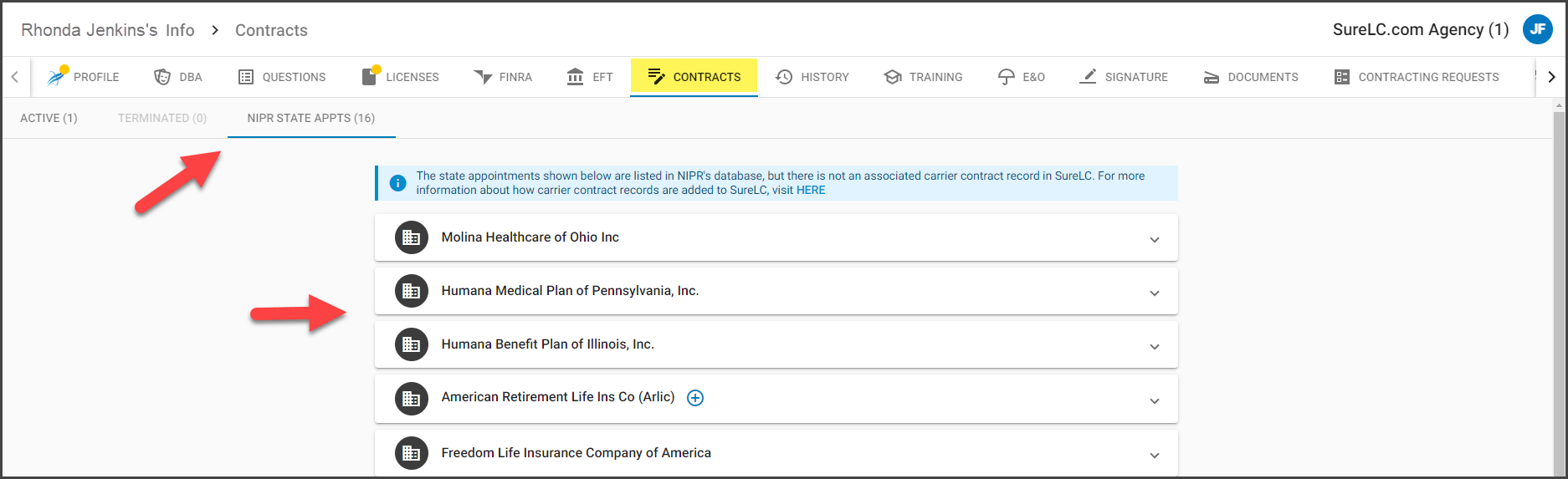Select the Signature pen icon
Viewport: 1568px width, 479px height.
click(1088, 77)
